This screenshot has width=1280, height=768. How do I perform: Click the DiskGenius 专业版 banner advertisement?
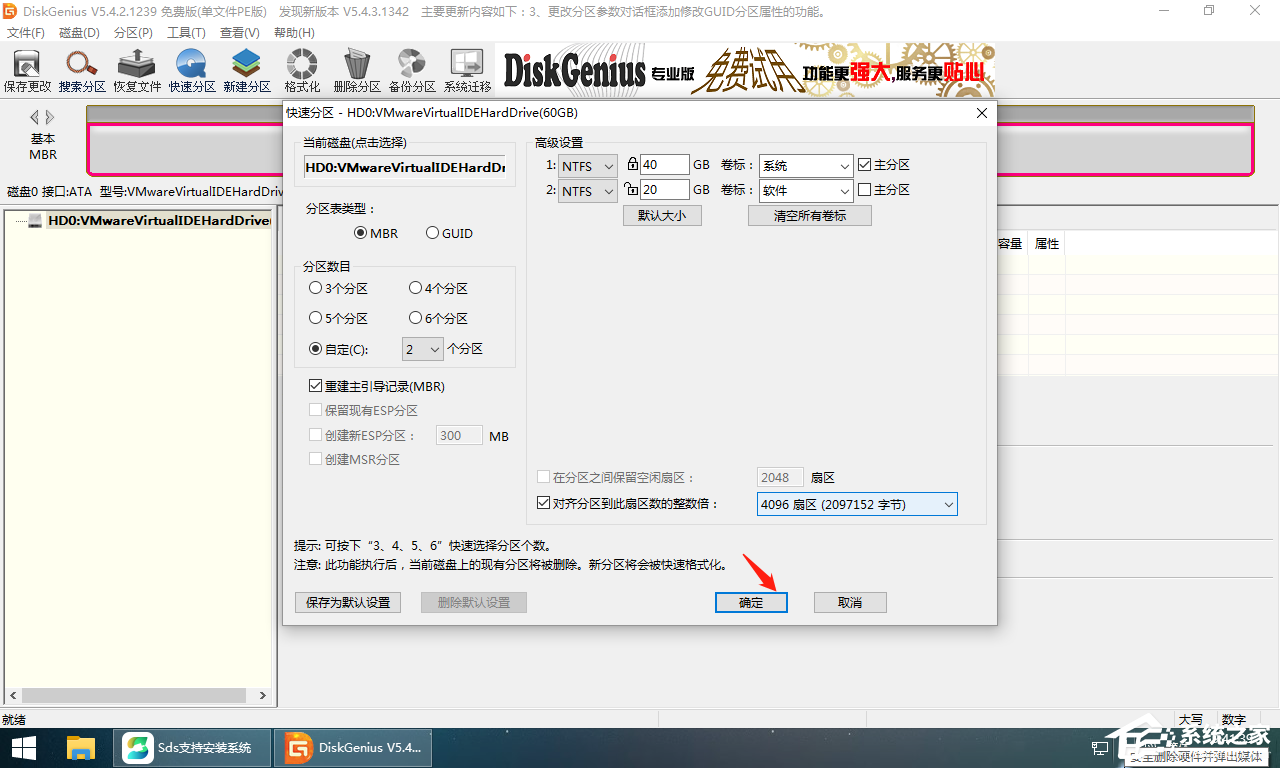click(745, 69)
